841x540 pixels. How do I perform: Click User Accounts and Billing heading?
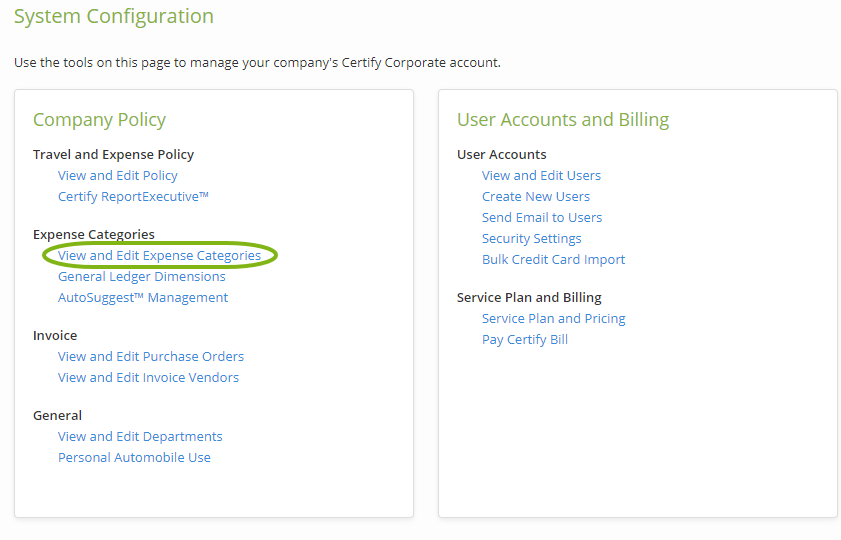point(562,120)
